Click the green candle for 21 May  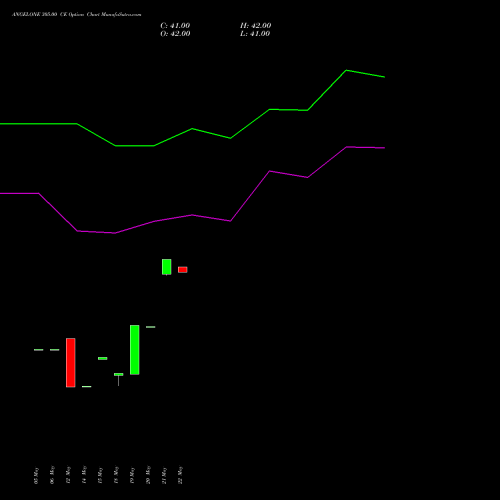tap(167, 267)
